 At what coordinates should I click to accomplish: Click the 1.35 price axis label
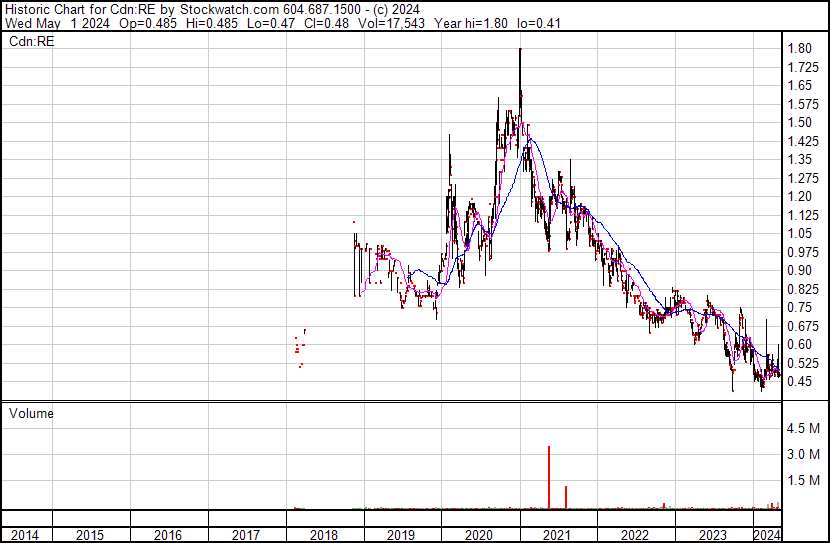799,159
